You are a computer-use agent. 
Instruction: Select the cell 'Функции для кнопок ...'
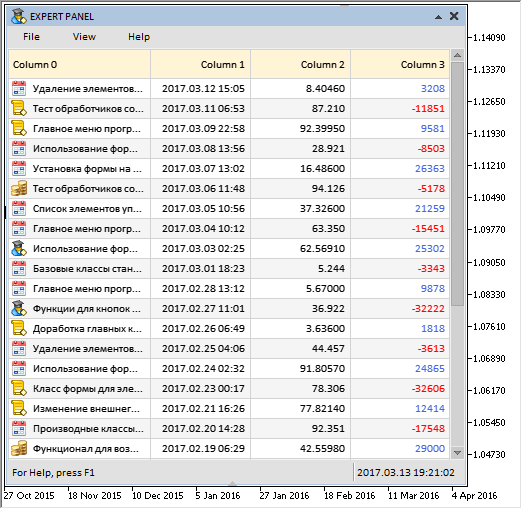coord(79,309)
